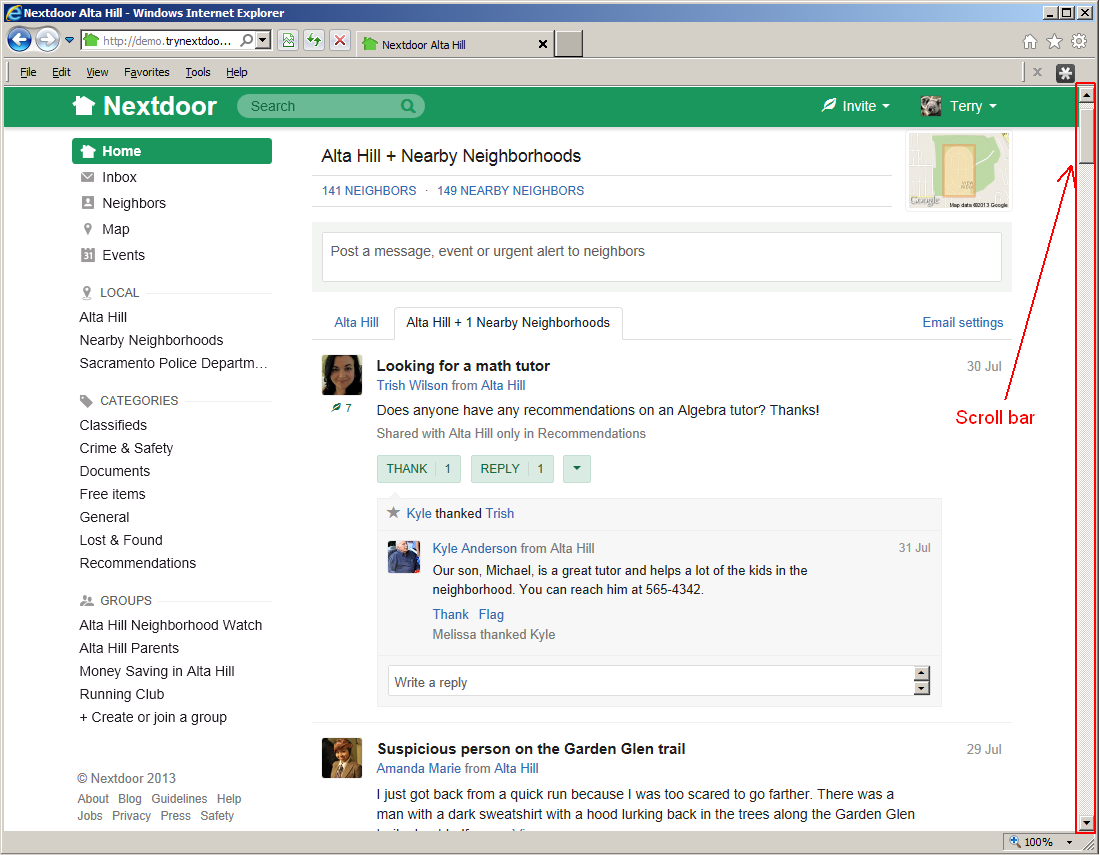1100x855 pixels.
Task: Open the Invite dropdown menu
Action: [x=856, y=106]
